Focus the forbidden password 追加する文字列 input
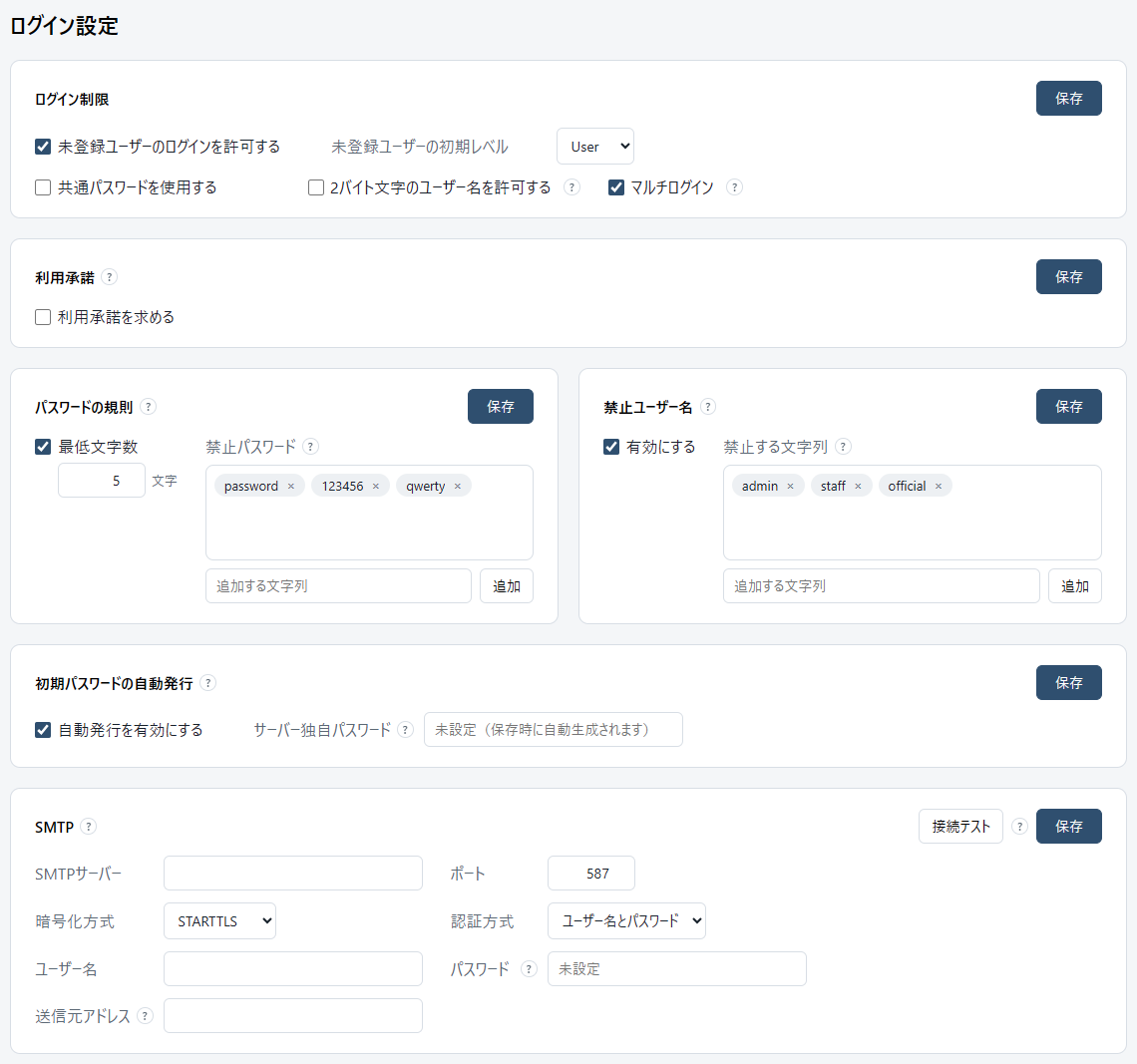This screenshot has width=1137, height=1064. click(339, 586)
